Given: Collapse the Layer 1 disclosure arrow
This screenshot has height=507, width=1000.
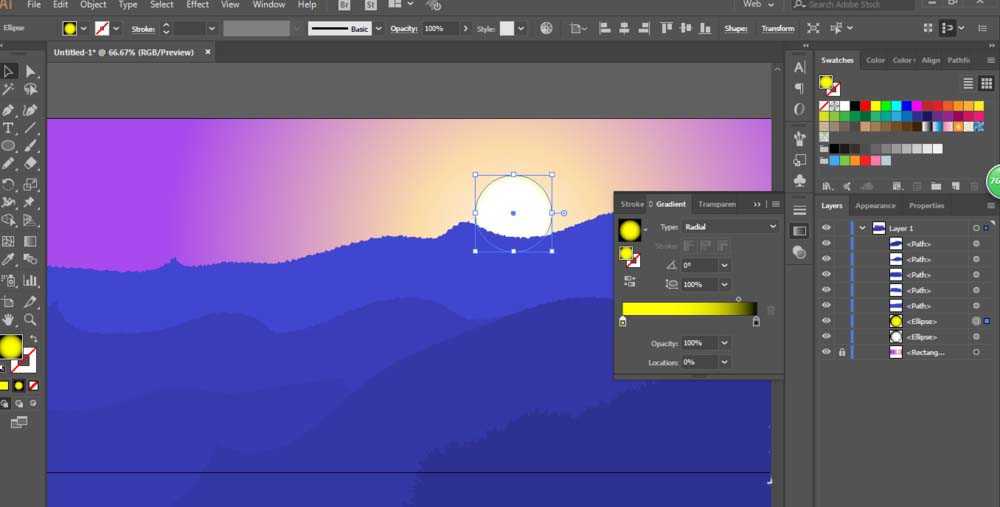Looking at the screenshot, I should coord(862,228).
